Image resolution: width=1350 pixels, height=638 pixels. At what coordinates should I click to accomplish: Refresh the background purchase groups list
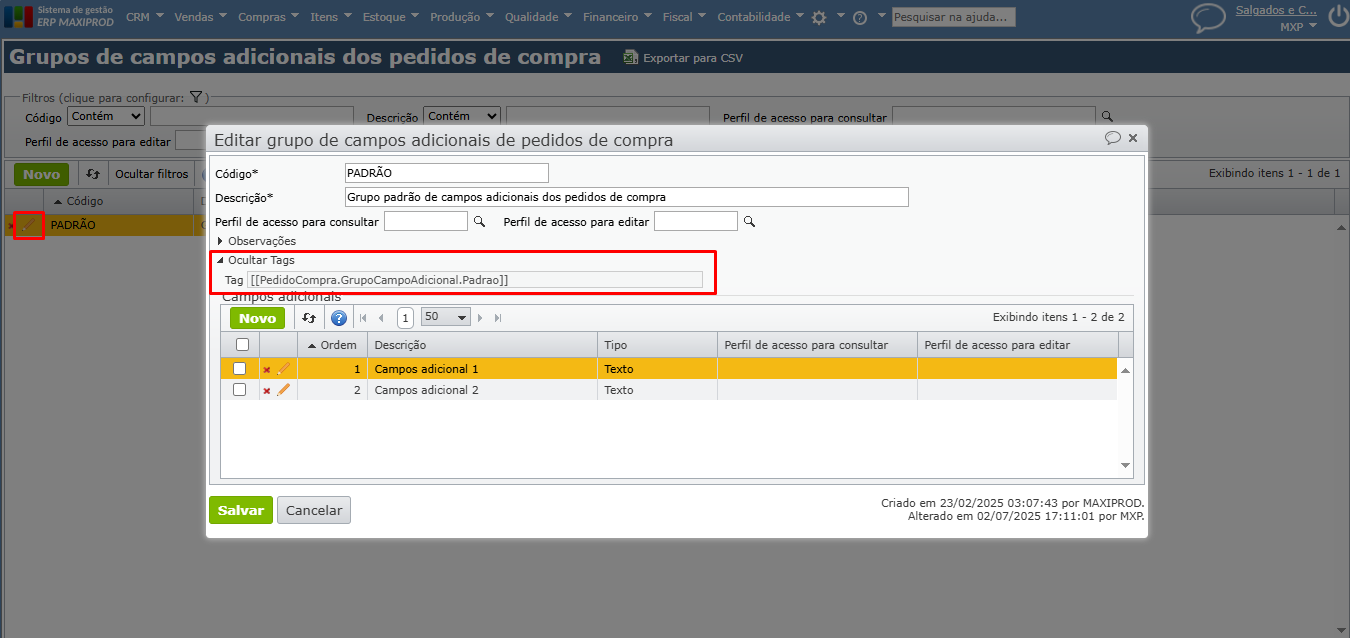[93, 174]
